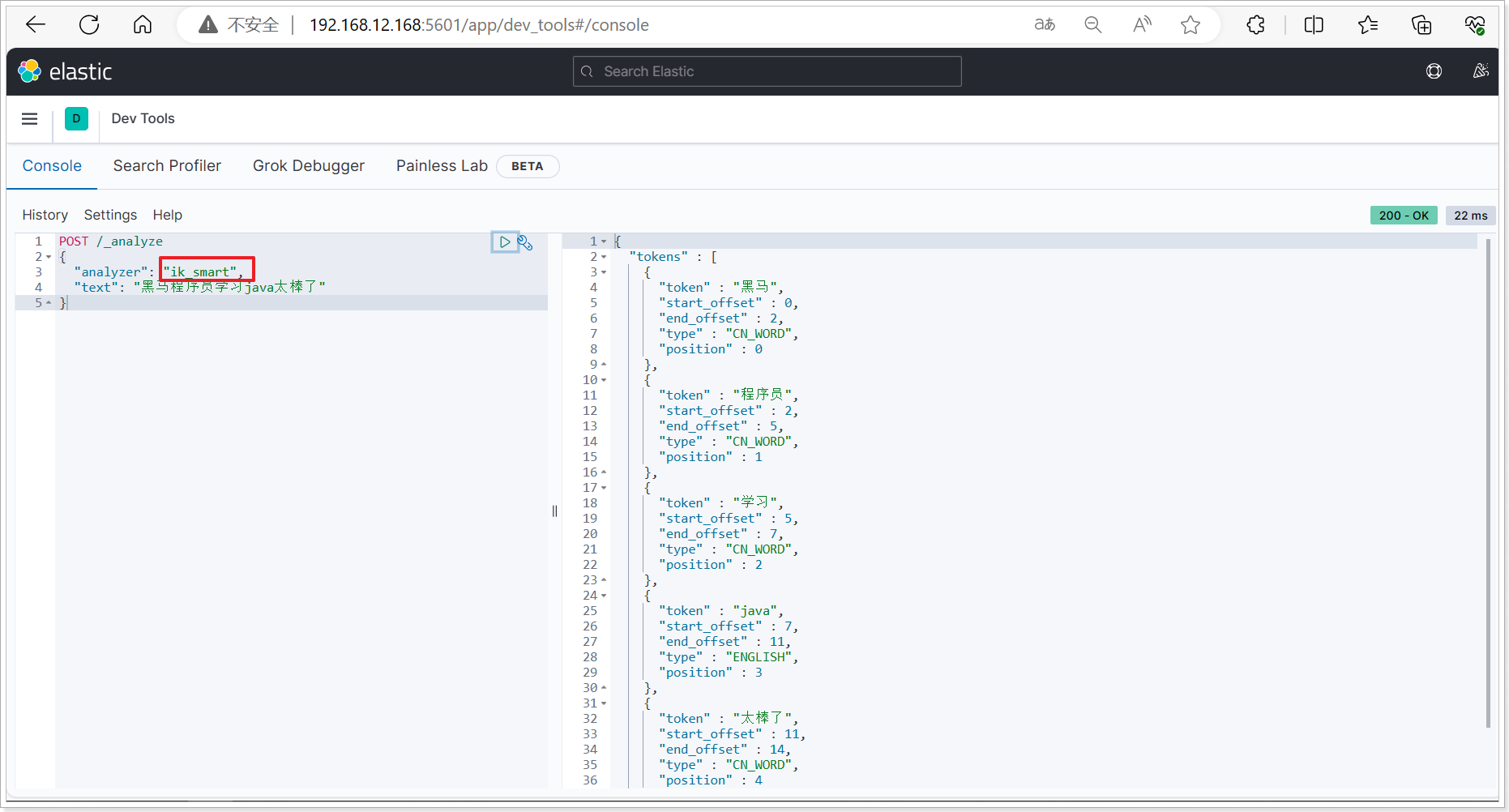The width and height of the screenshot is (1509, 812).
Task: Open the Grok Debugger tab
Action: [308, 166]
